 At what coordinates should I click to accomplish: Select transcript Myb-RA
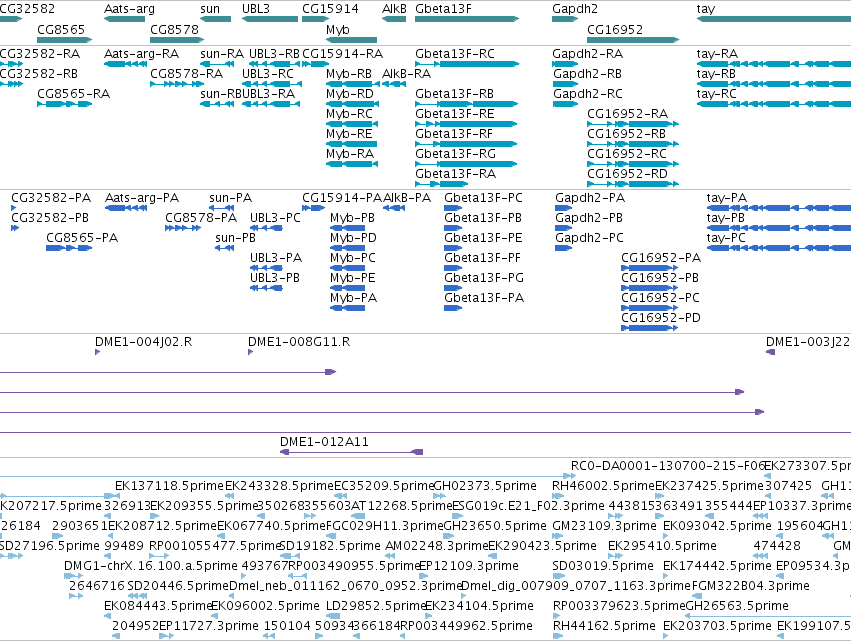point(350,154)
